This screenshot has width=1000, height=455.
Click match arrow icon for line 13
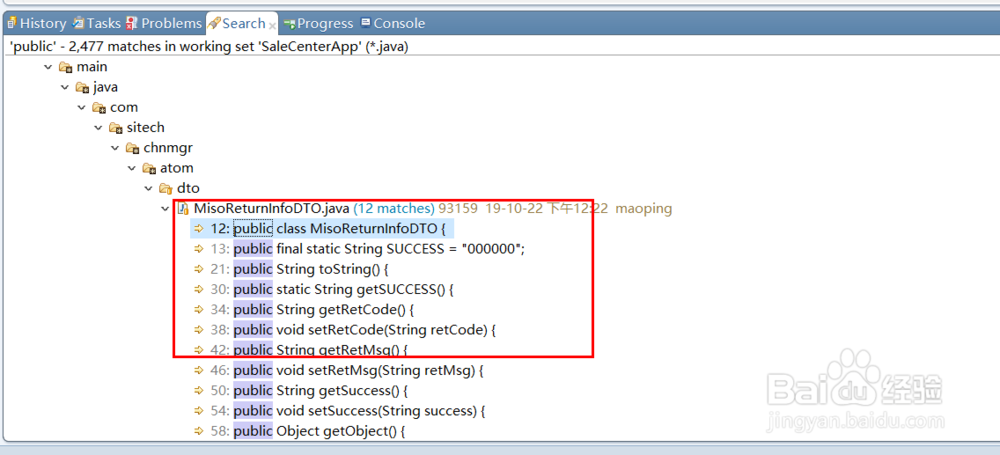click(x=200, y=249)
